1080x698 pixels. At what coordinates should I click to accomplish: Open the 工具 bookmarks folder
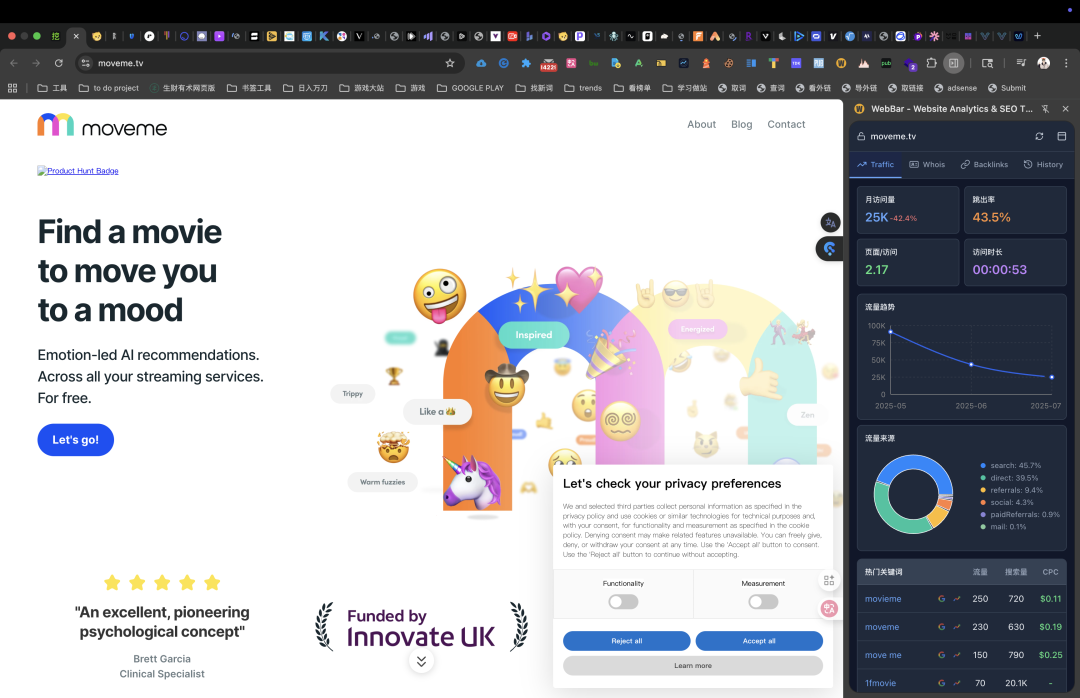click(52, 88)
